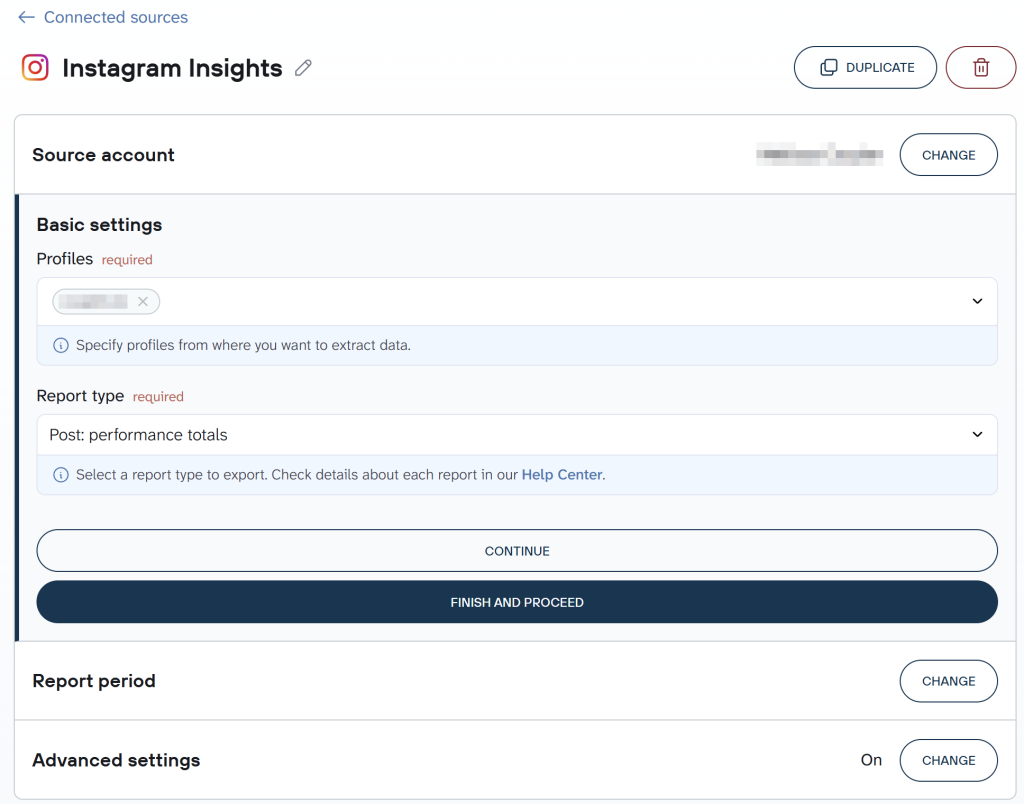Expand the Profiles dropdown arrow
The width and height of the screenshot is (1024, 804).
click(x=977, y=301)
